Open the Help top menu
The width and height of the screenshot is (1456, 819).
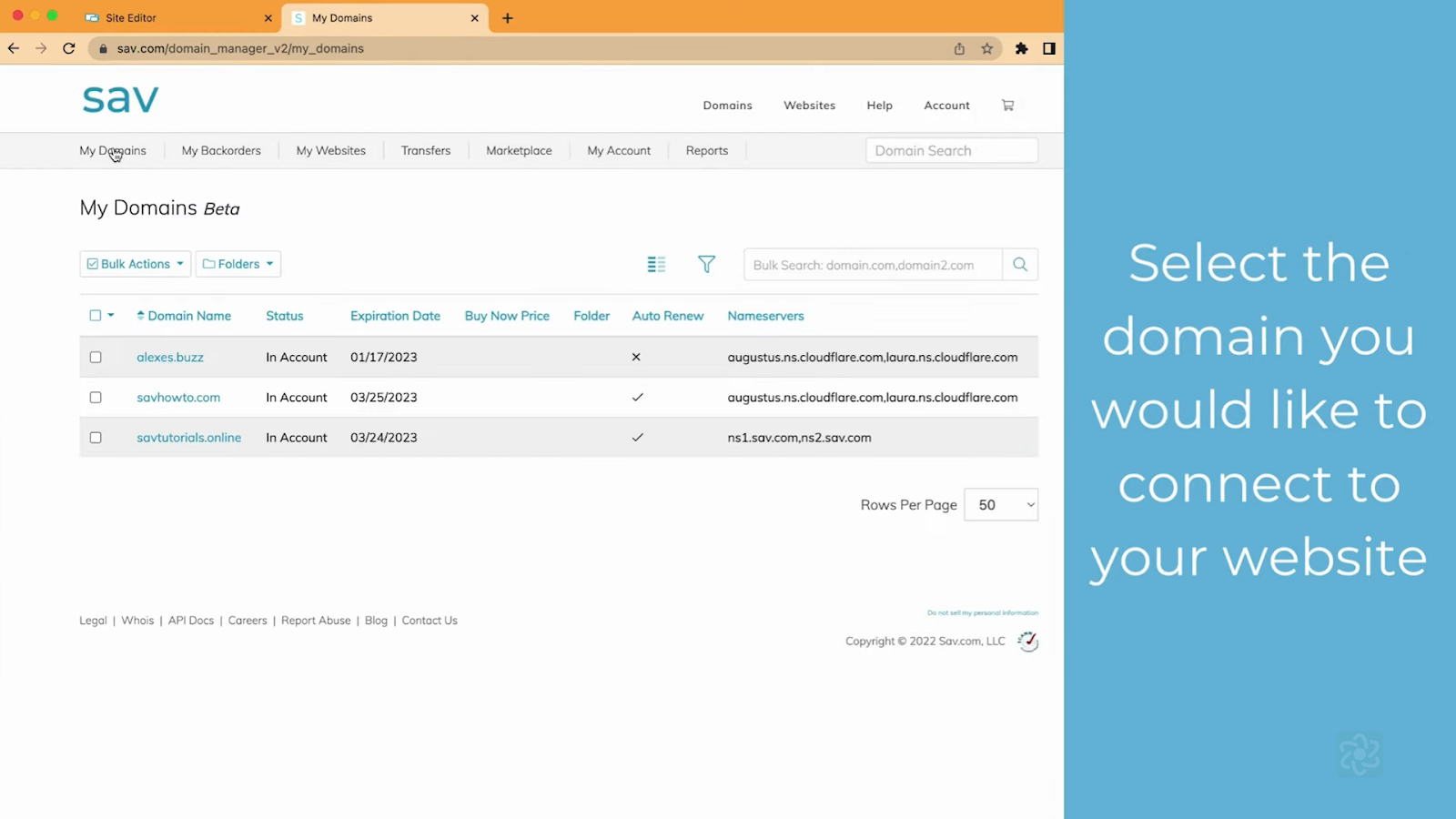pyautogui.click(x=880, y=106)
